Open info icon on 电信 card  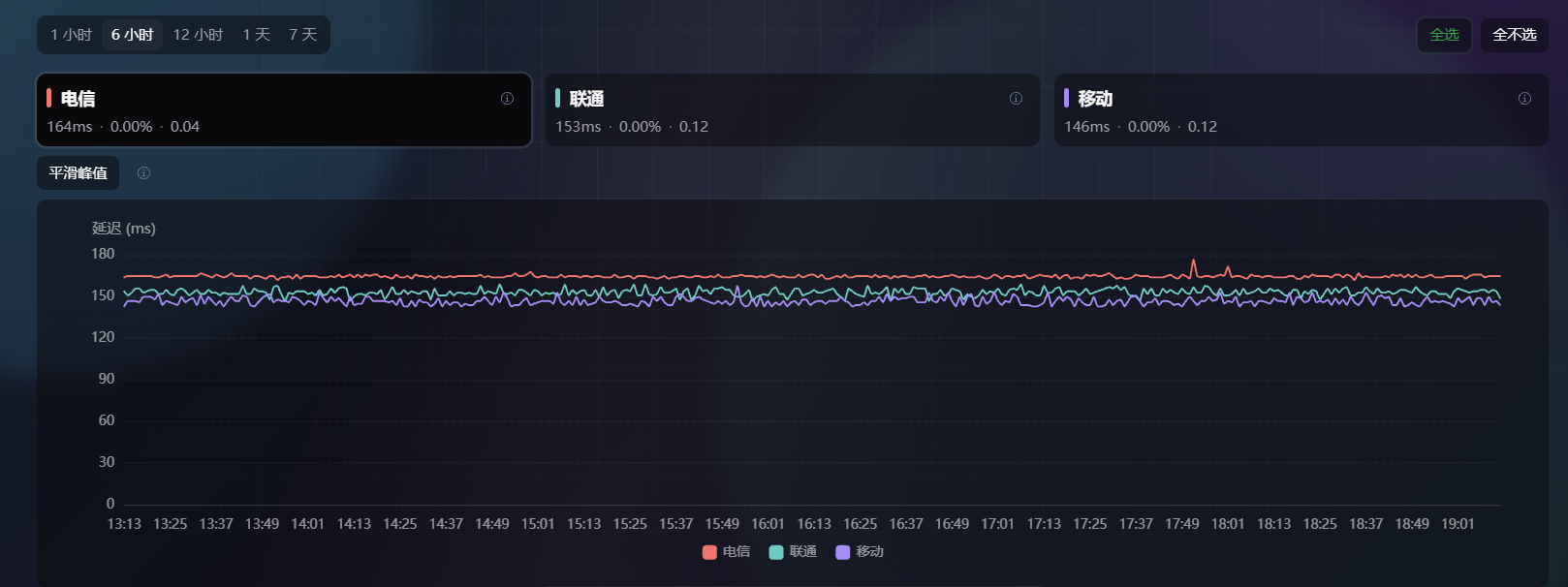tap(507, 99)
